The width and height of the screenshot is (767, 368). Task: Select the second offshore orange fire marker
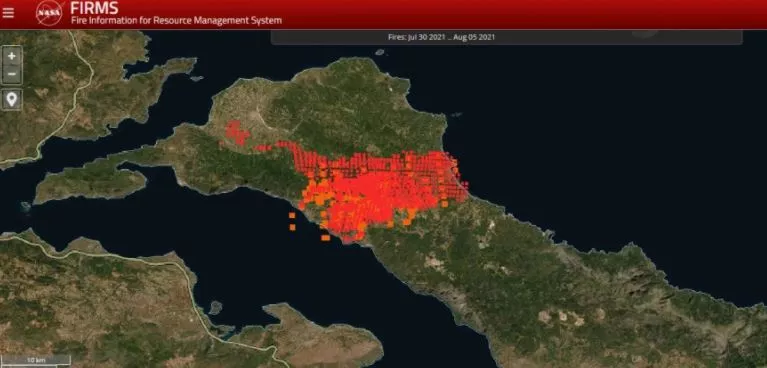pos(293,227)
